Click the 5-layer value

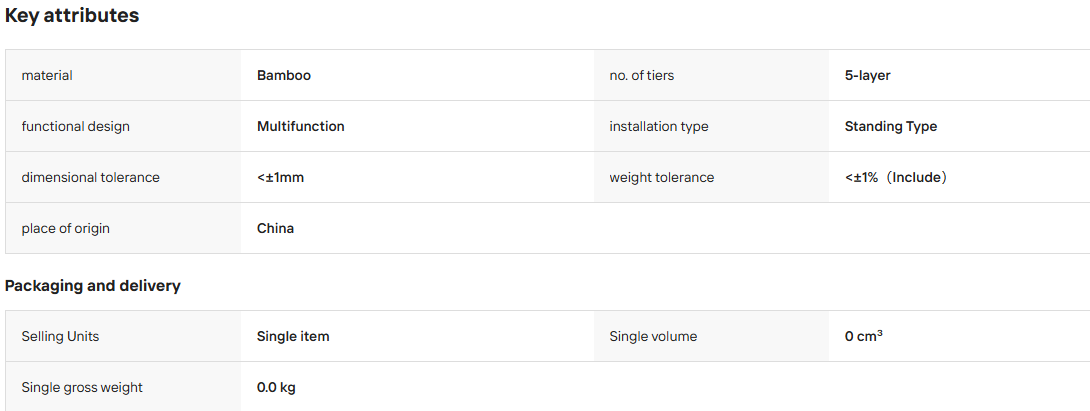pos(868,75)
